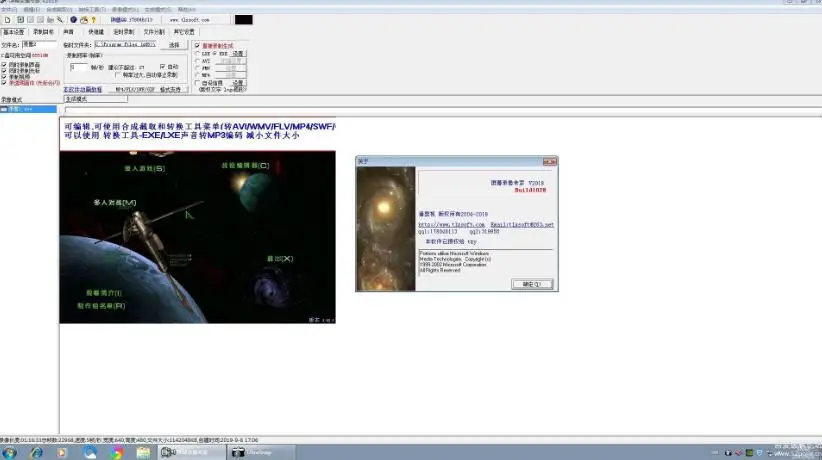822x460 pixels.
Task: Switch to the 文件分割 tab
Action: [154, 32]
